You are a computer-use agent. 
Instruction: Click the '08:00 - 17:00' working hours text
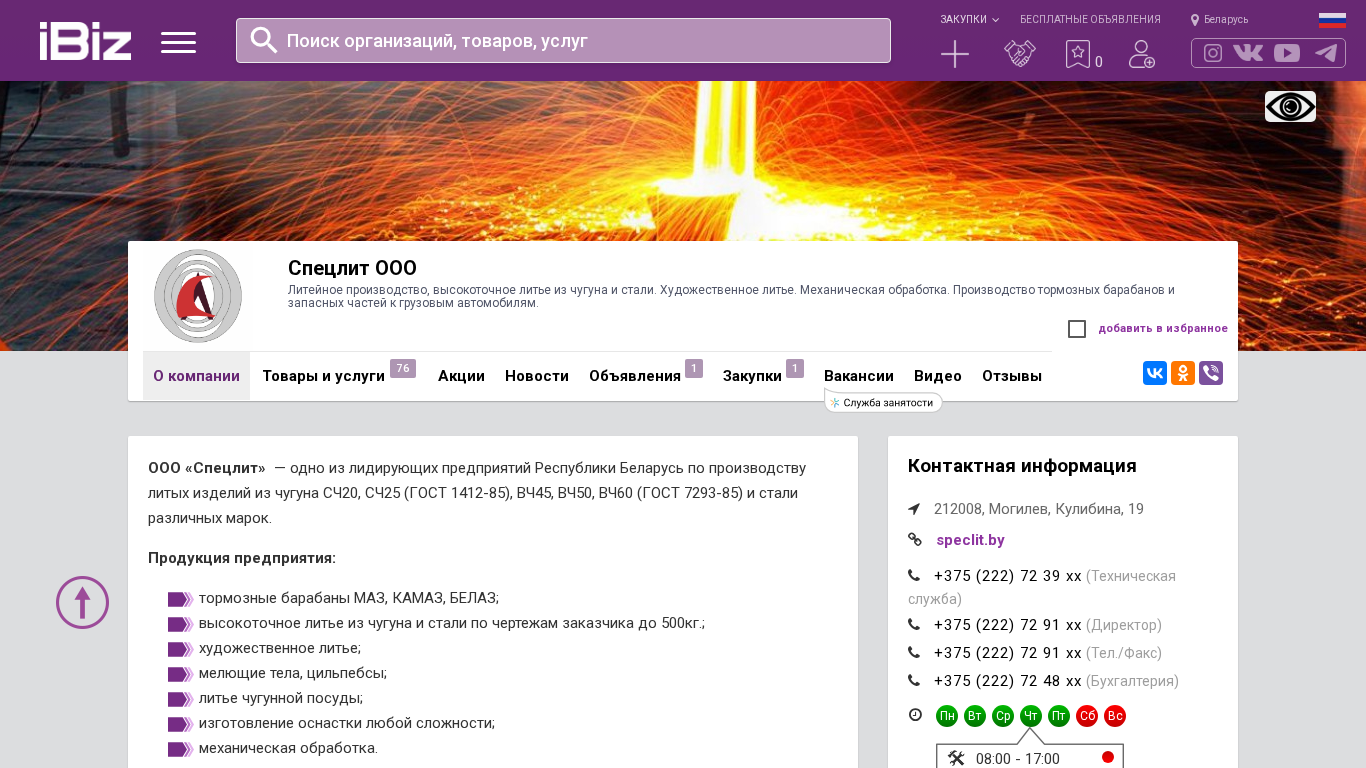pyautogui.click(x=1018, y=759)
